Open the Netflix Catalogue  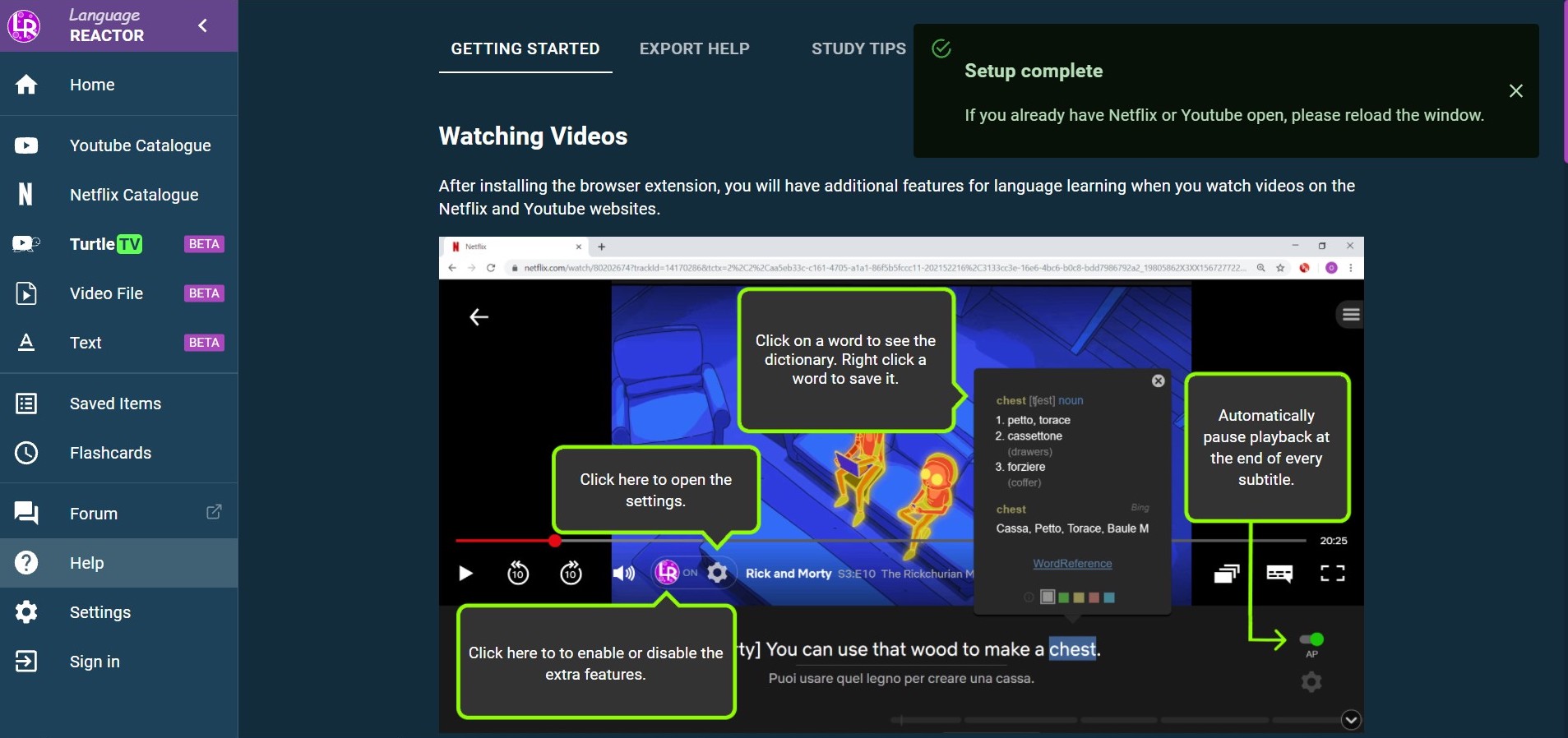click(134, 195)
